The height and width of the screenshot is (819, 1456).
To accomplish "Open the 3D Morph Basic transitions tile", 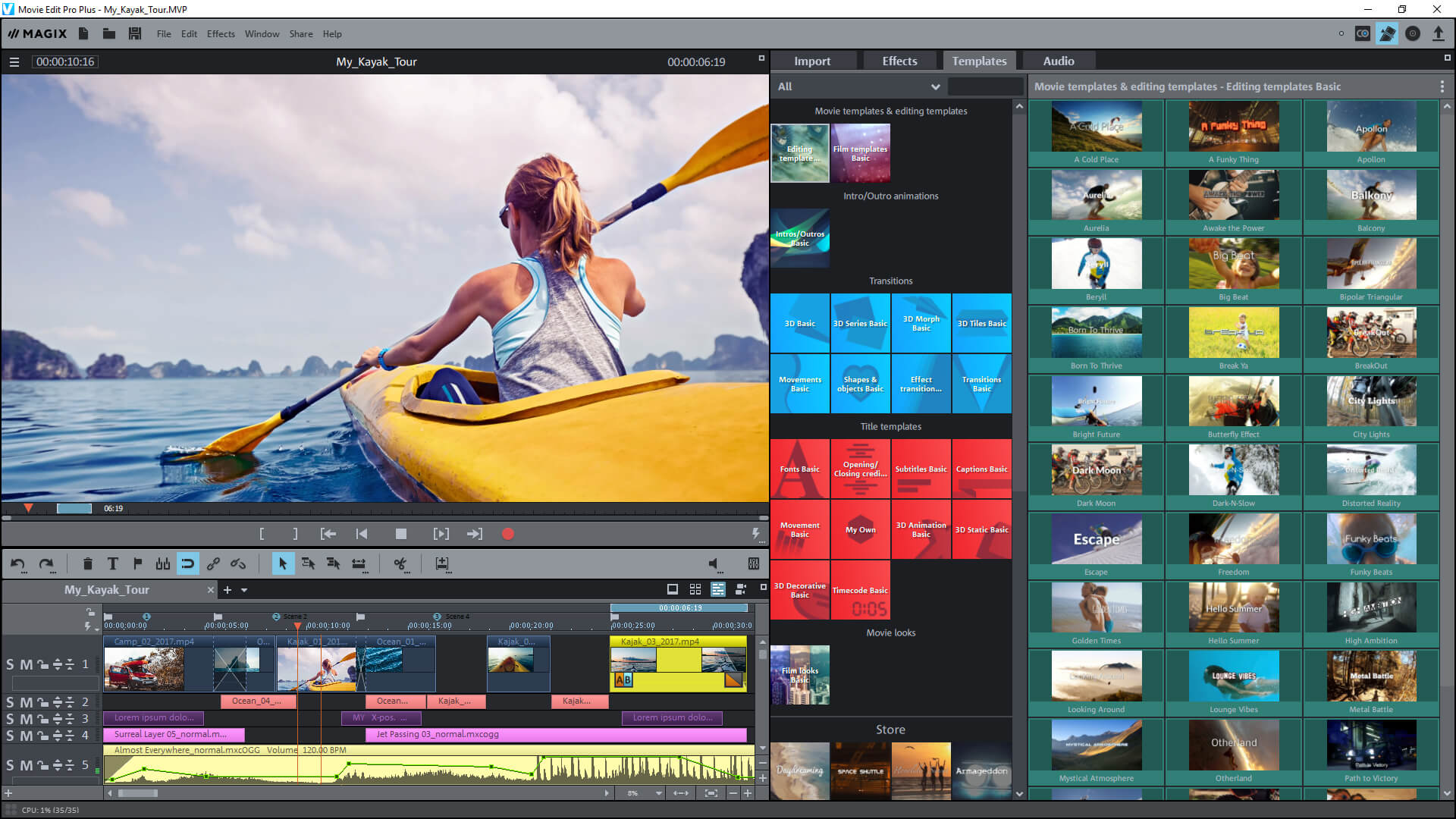I will (x=921, y=323).
